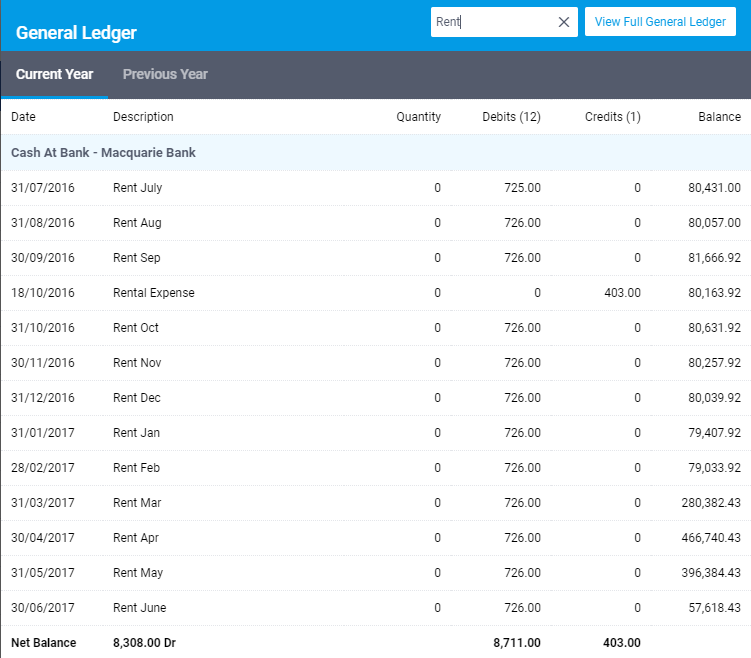
Task: Select the Rent Jan description
Action: coord(136,432)
